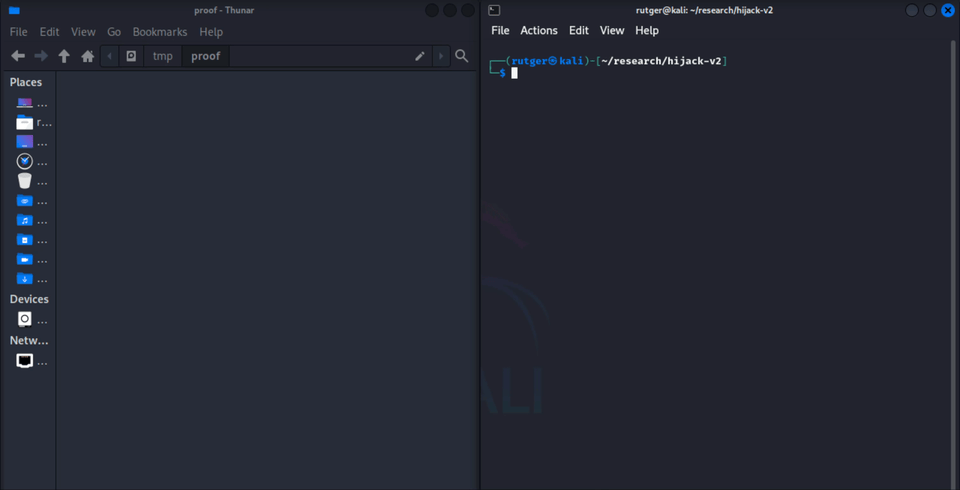Open parent folder with up arrow

(64, 56)
